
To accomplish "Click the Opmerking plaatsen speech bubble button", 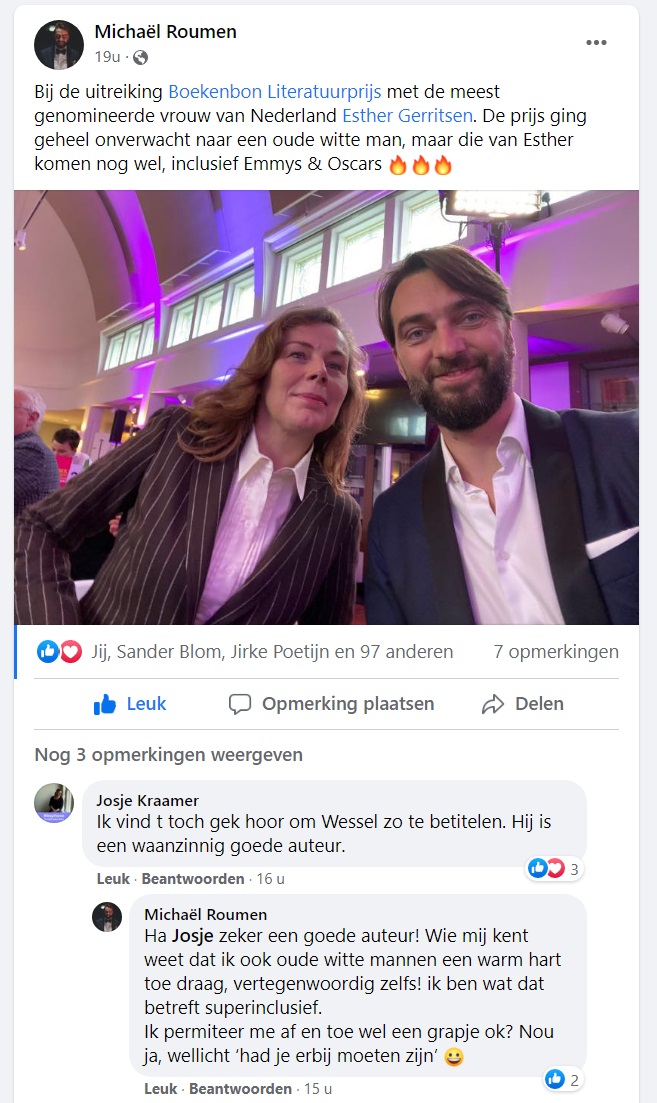I will [x=332, y=704].
